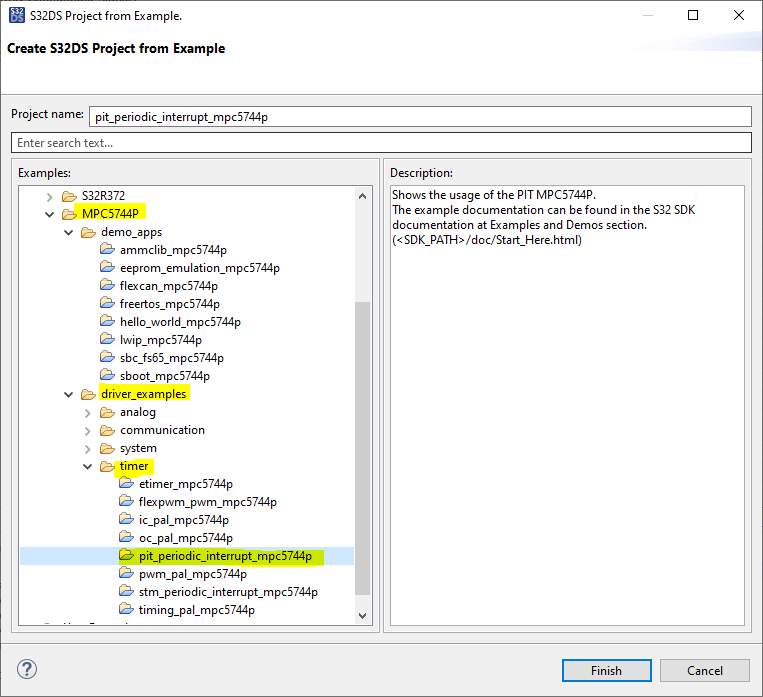
Task: Click the freertos_mpc5744p project icon
Action: pos(107,303)
